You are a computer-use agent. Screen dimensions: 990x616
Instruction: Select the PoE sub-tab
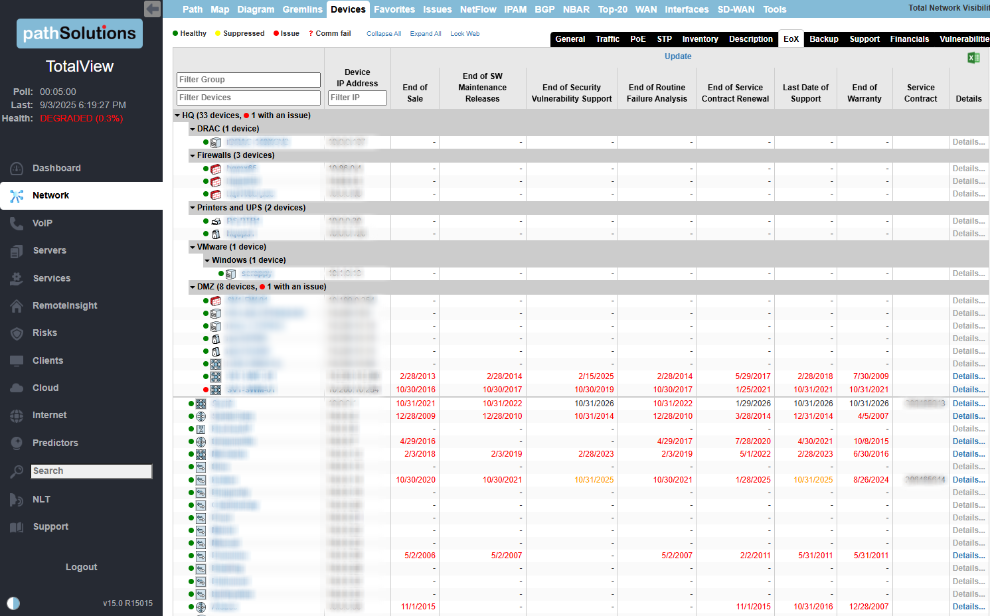[638, 39]
